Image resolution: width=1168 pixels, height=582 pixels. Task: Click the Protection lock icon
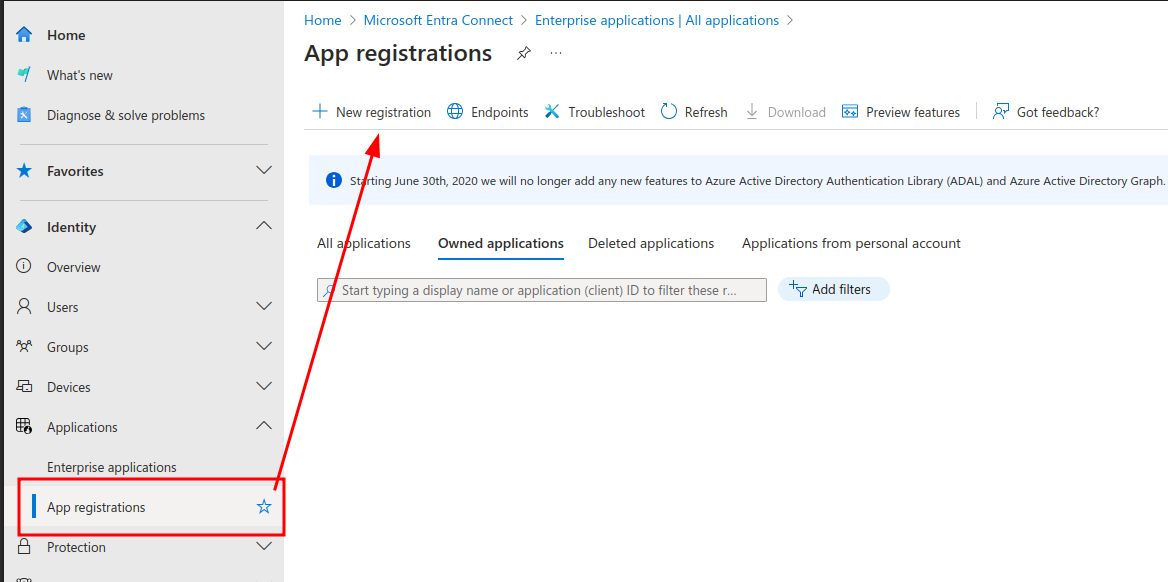(x=25, y=547)
